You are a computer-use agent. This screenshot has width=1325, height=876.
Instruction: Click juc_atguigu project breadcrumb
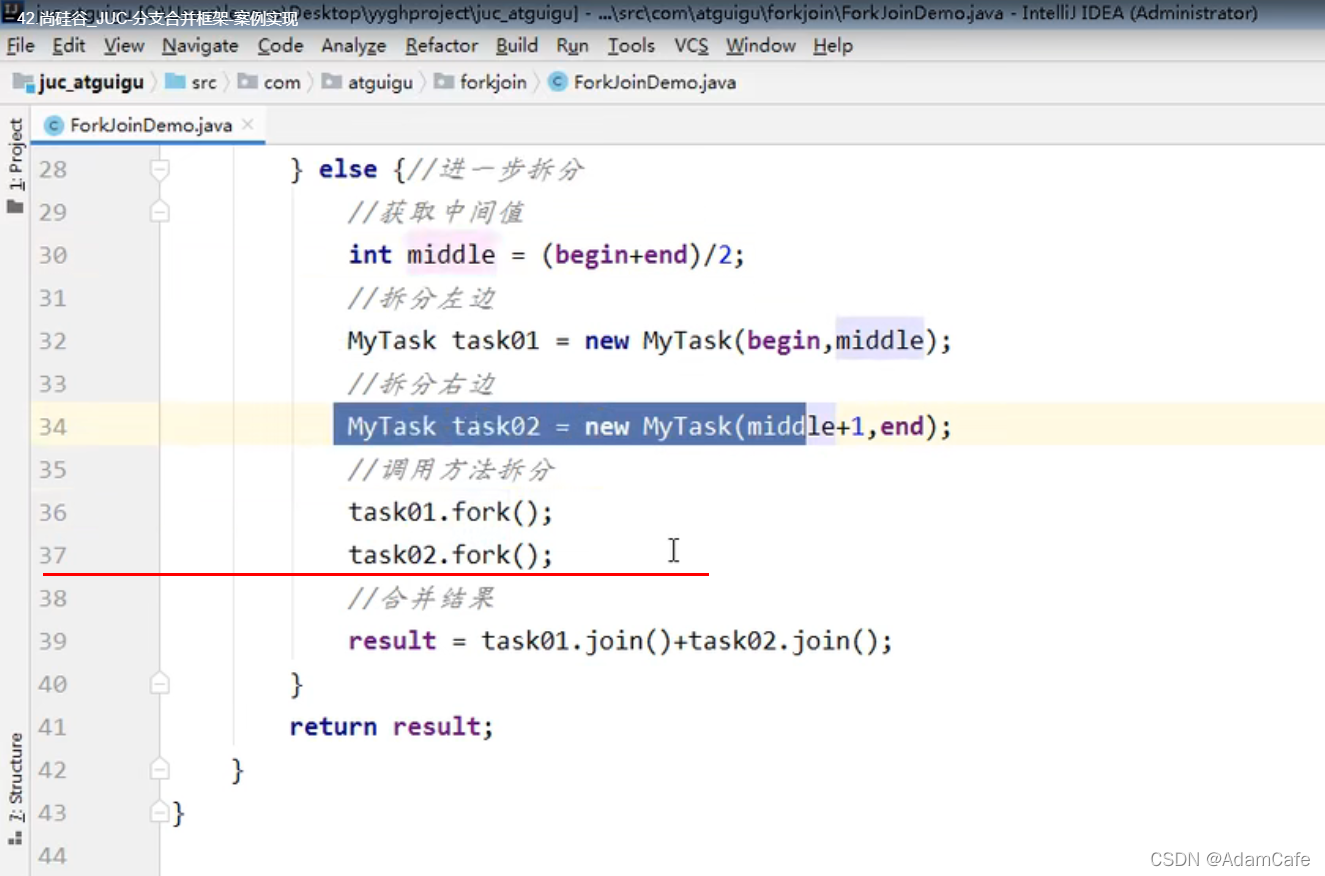[x=79, y=82]
